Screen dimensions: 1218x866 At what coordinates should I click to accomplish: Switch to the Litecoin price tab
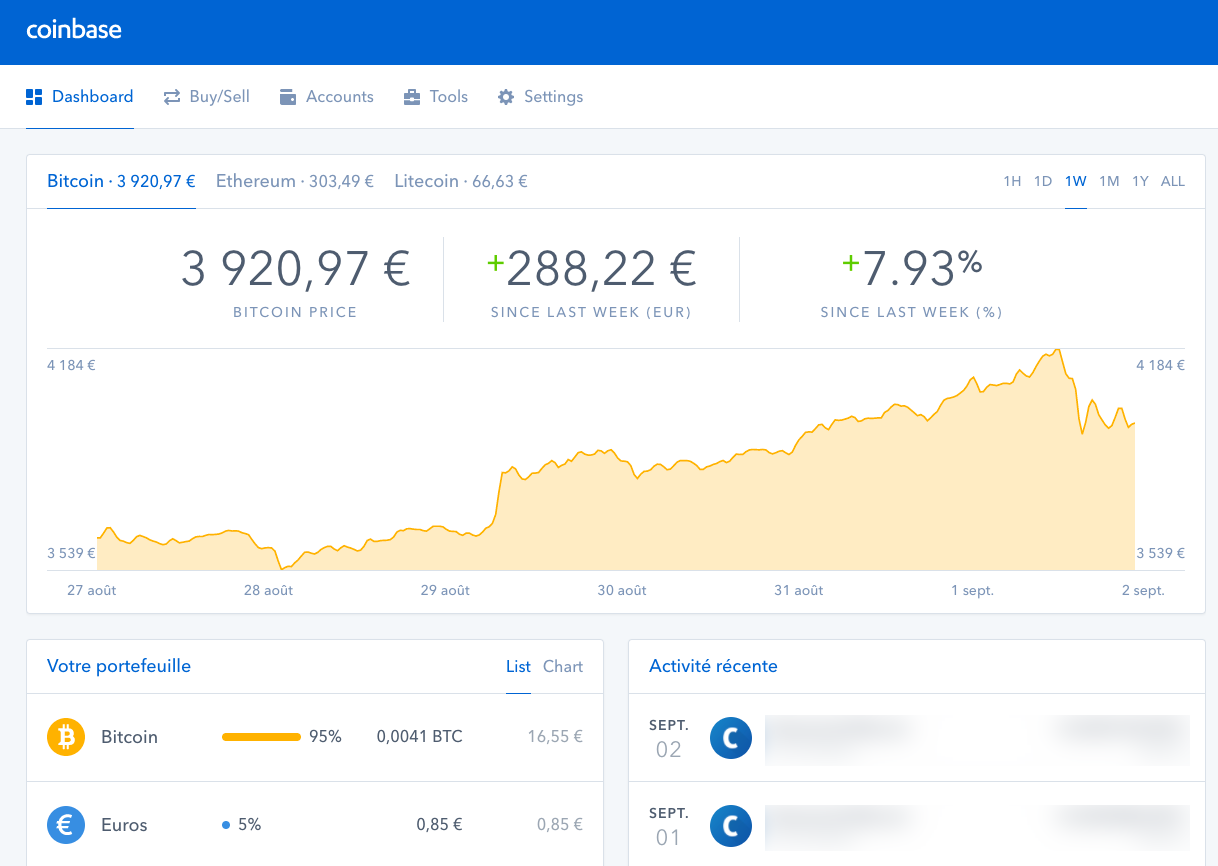click(x=461, y=181)
